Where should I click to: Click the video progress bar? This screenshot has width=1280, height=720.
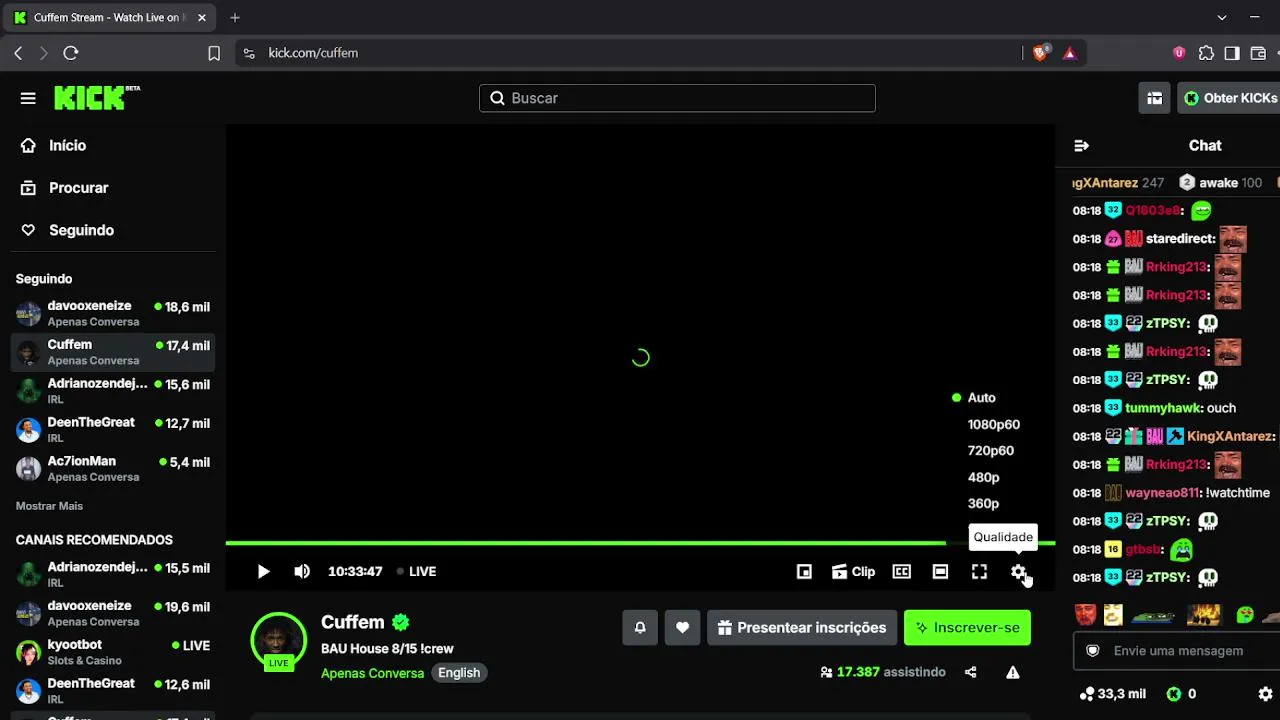[x=640, y=543]
